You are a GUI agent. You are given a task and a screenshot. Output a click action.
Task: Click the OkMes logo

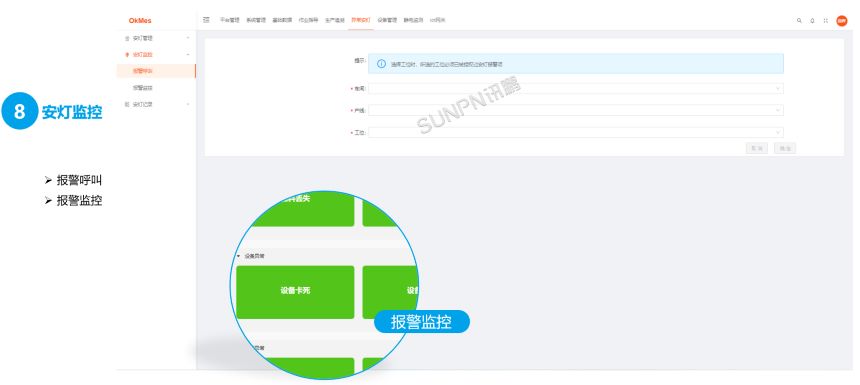140,20
